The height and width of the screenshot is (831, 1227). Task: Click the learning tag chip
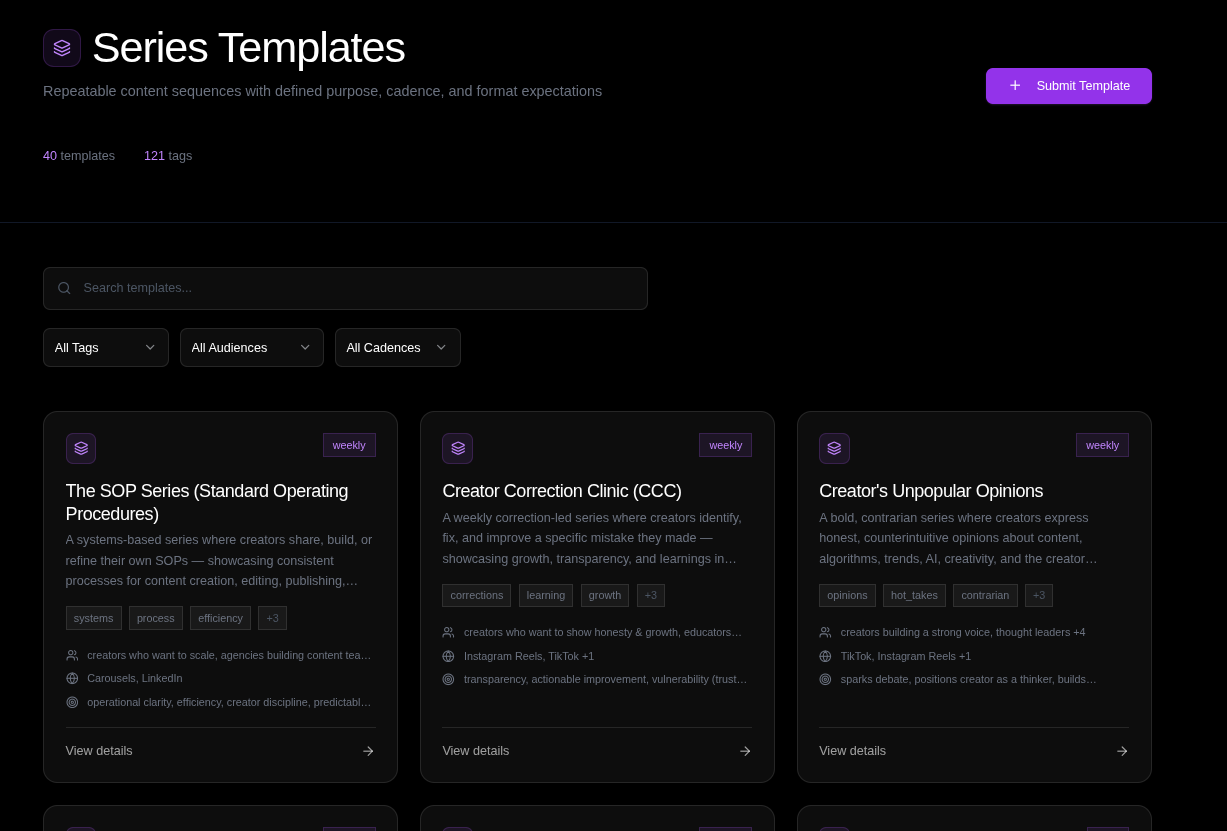point(546,596)
